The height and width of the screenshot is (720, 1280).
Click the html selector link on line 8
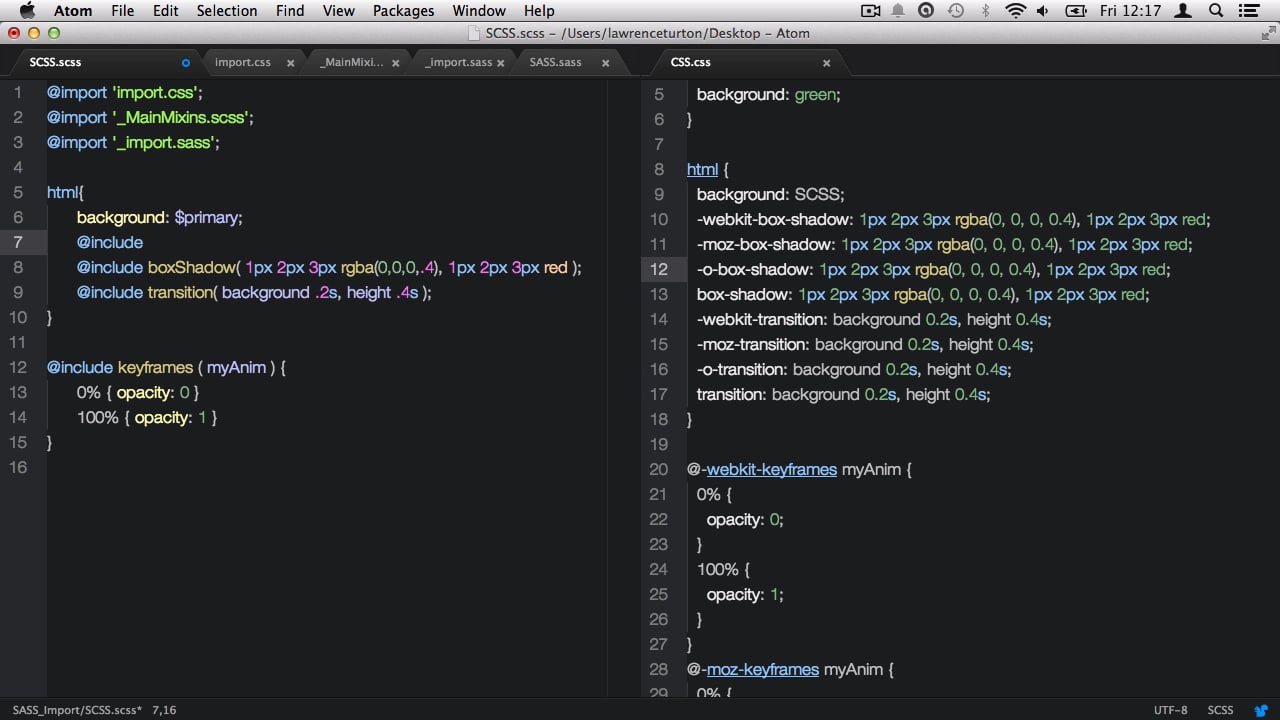click(x=703, y=169)
